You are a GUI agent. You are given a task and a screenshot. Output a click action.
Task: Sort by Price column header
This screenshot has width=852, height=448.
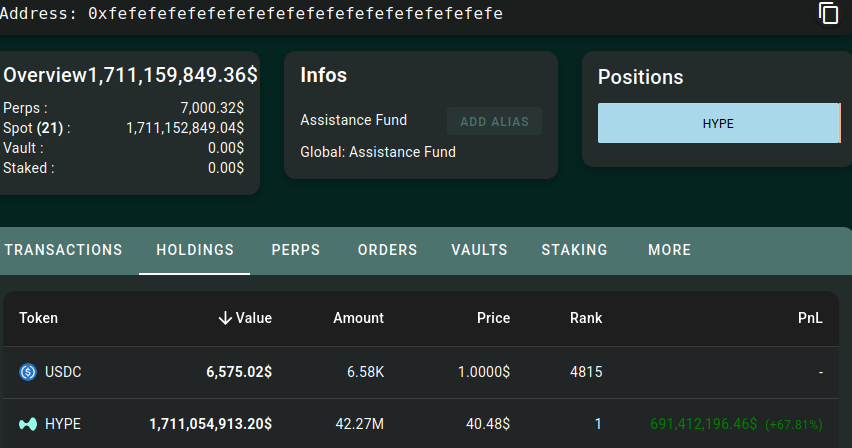(493, 318)
